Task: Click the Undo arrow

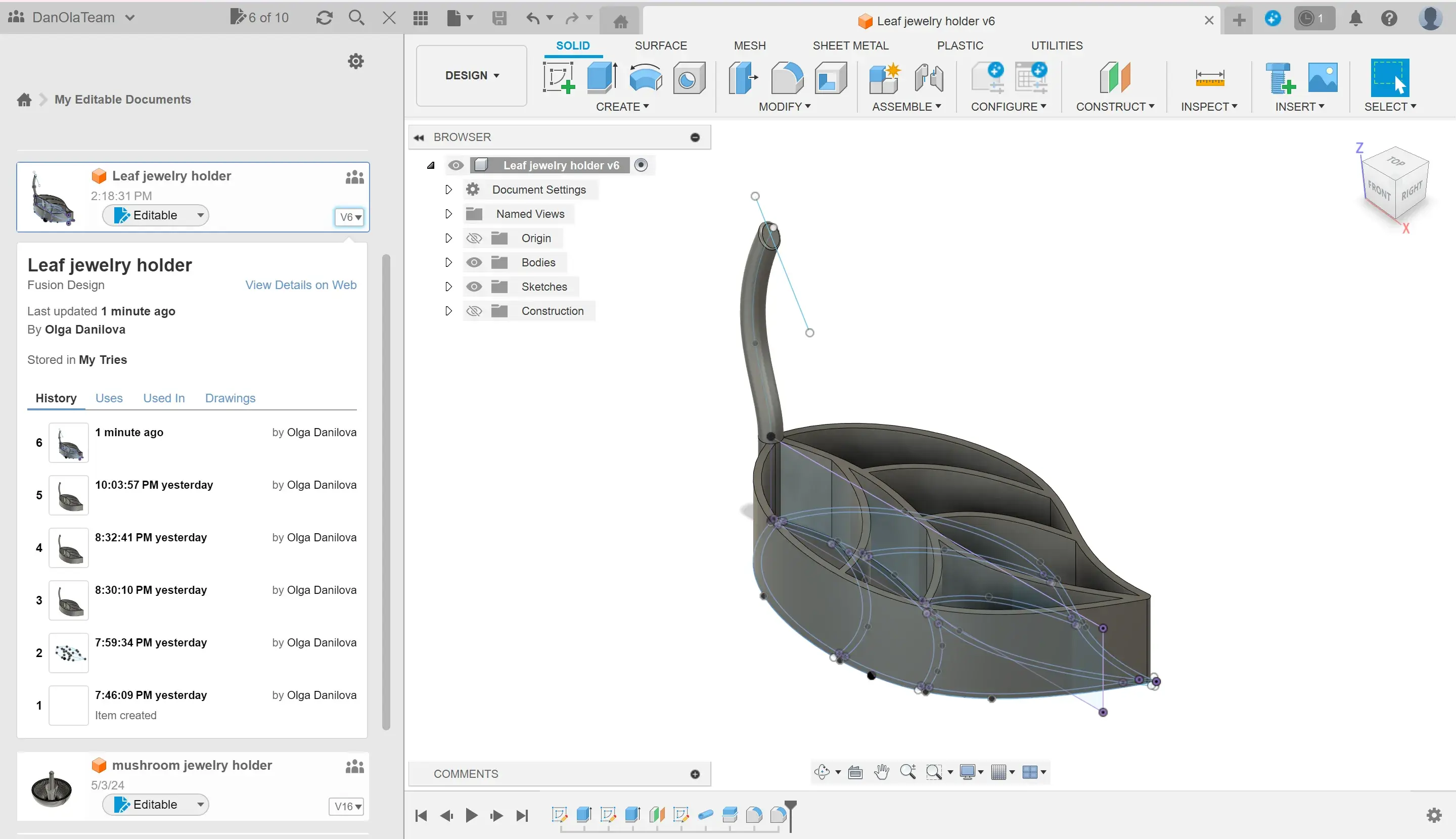Action: (532, 18)
